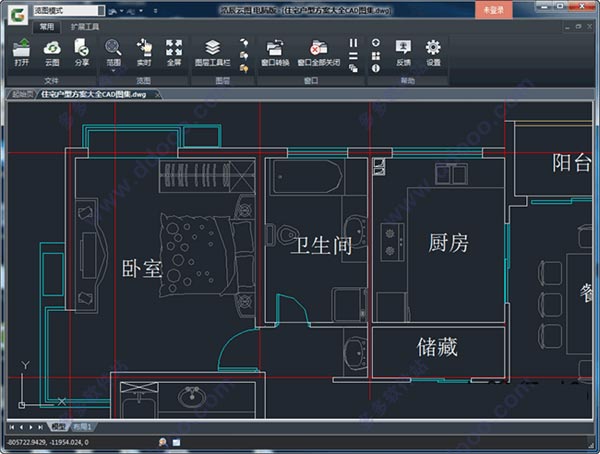
Task: Switch to the 常用 ribbon tab
Action: coord(47,26)
